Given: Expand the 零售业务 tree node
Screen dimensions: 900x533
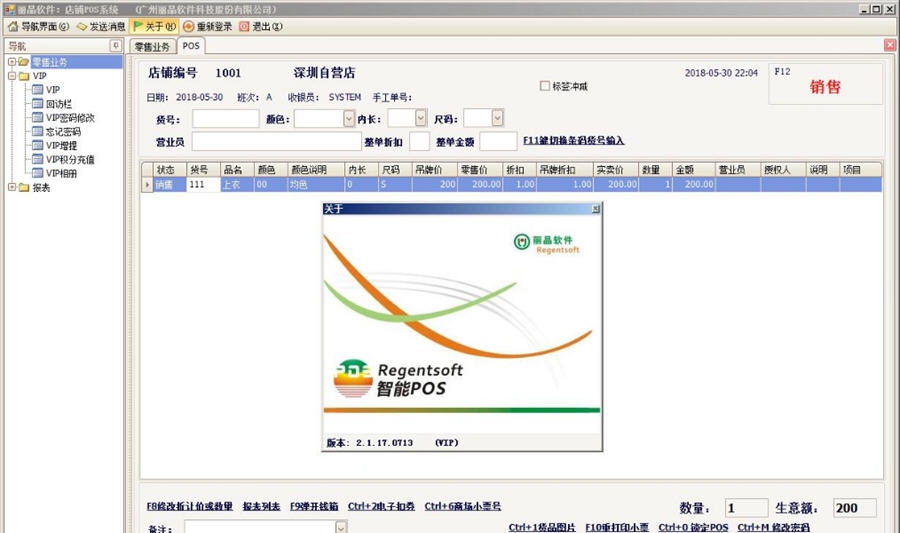Looking at the screenshot, I should 12,61.
